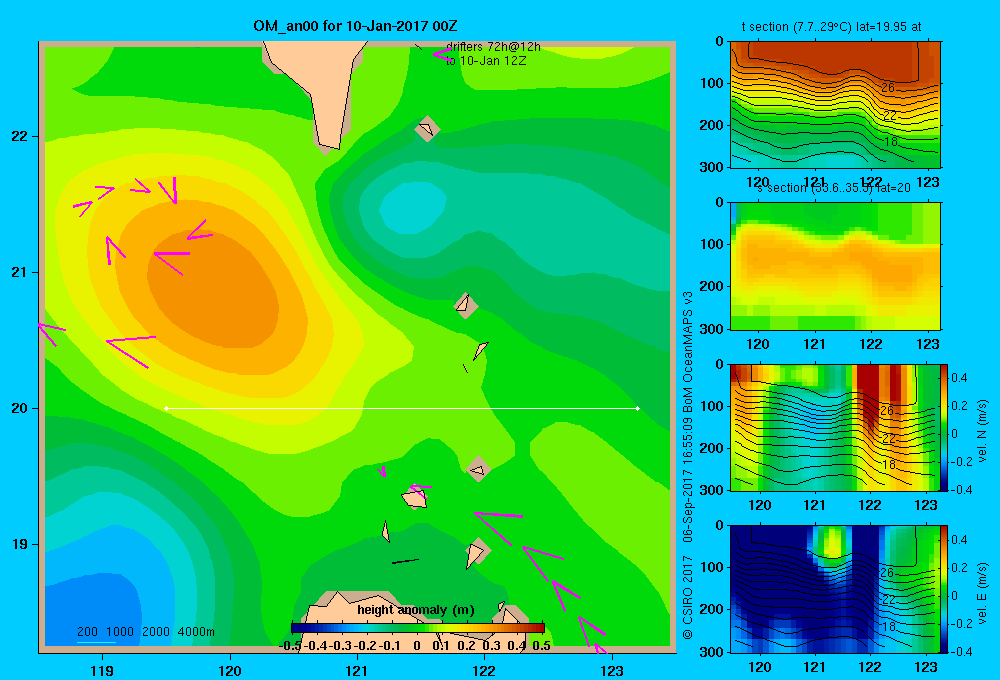Click the "0.4" top tick on vel. N colorbar
1000x680 pixels.
pyautogui.click(x=959, y=378)
